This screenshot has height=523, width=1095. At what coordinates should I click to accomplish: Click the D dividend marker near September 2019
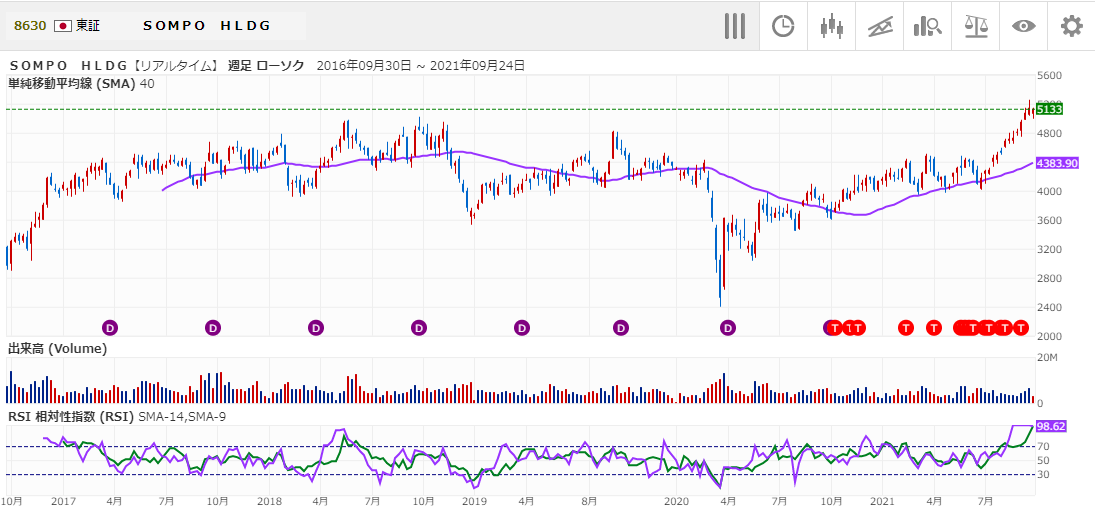621,327
